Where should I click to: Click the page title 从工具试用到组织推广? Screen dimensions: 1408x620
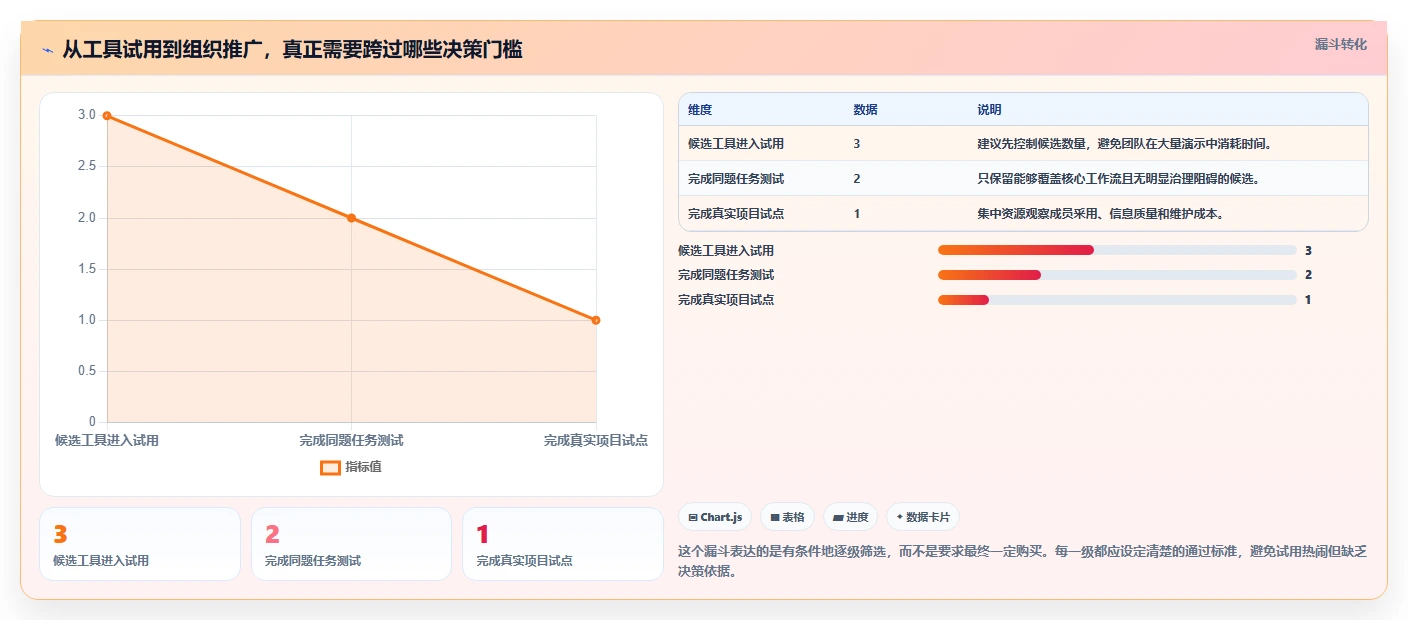click(x=292, y=50)
